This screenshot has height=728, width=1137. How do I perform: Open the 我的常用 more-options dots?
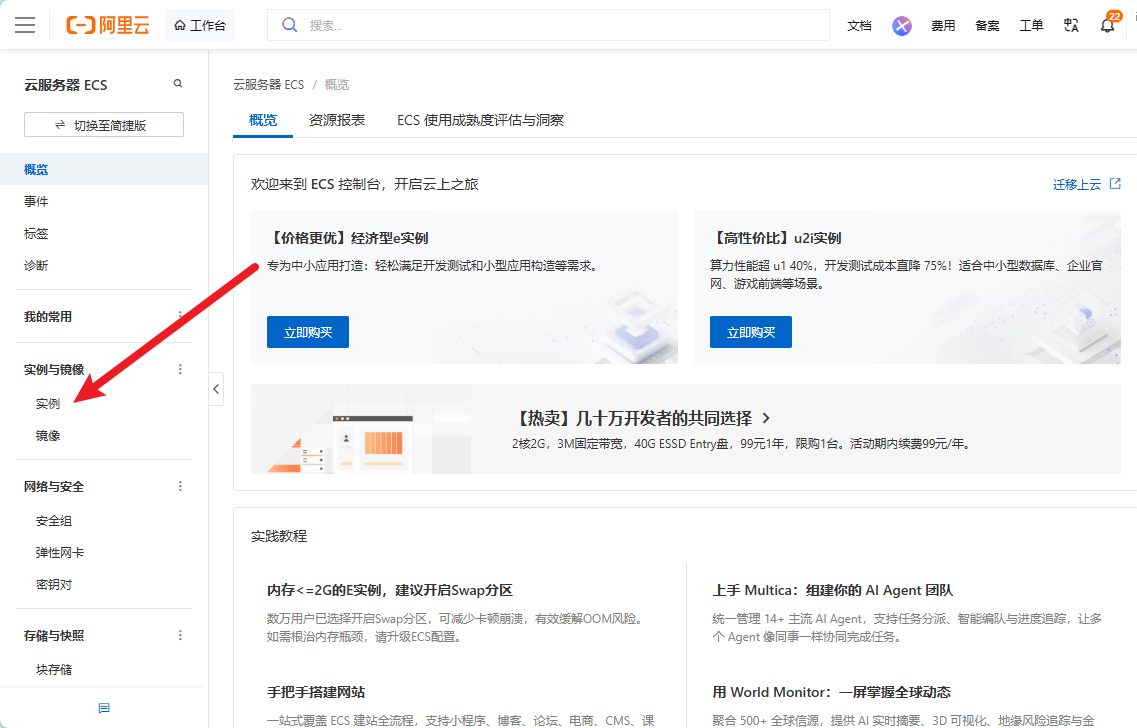tap(180, 316)
